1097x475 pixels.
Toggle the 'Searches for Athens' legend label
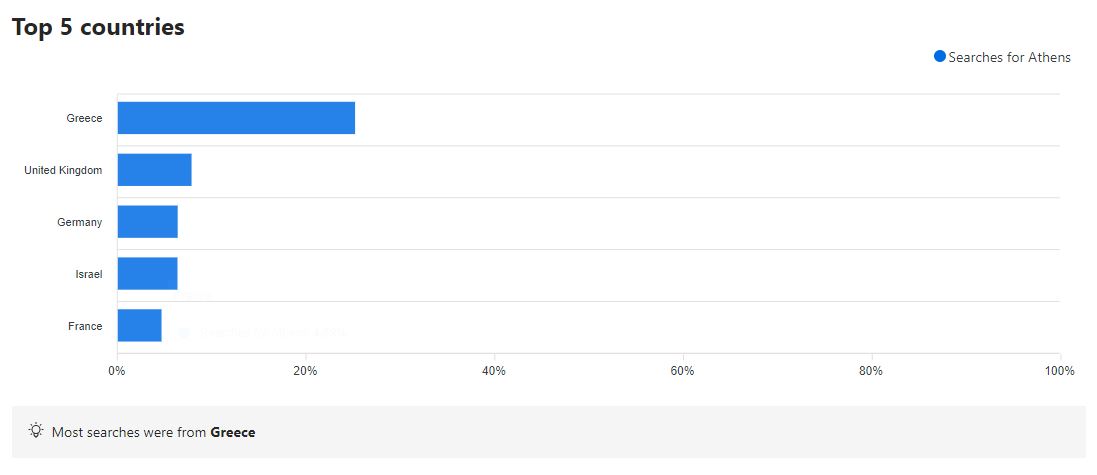1009,58
